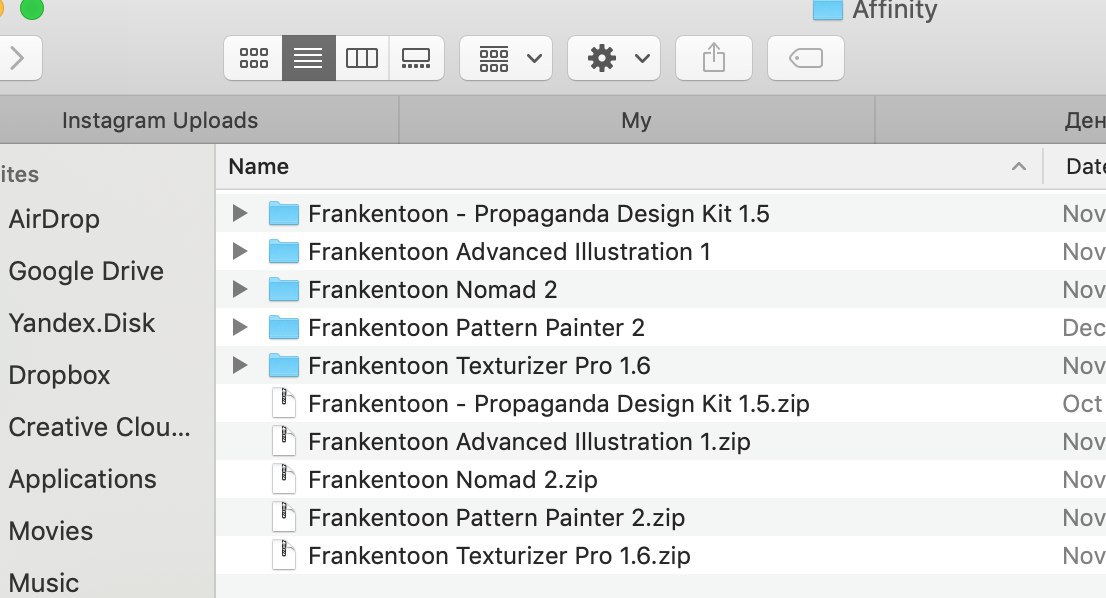
Task: Click the Oct date of Propaganda Kit zip
Action: [x=1083, y=404]
